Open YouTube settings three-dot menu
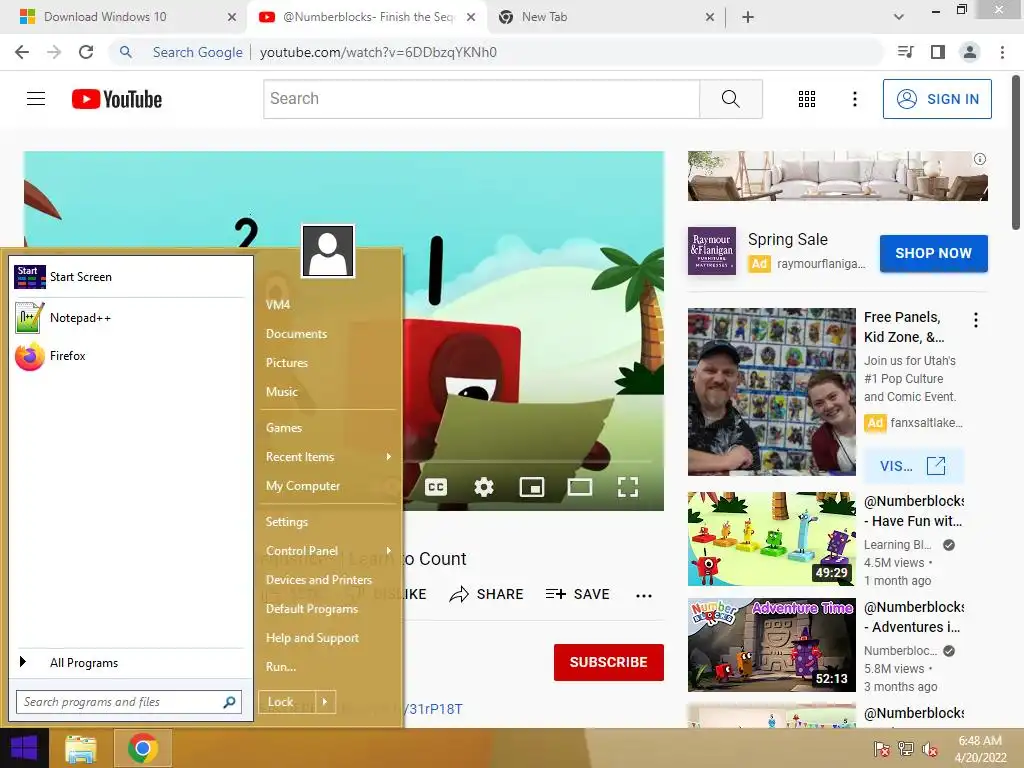This screenshot has height=768, width=1024. point(854,99)
